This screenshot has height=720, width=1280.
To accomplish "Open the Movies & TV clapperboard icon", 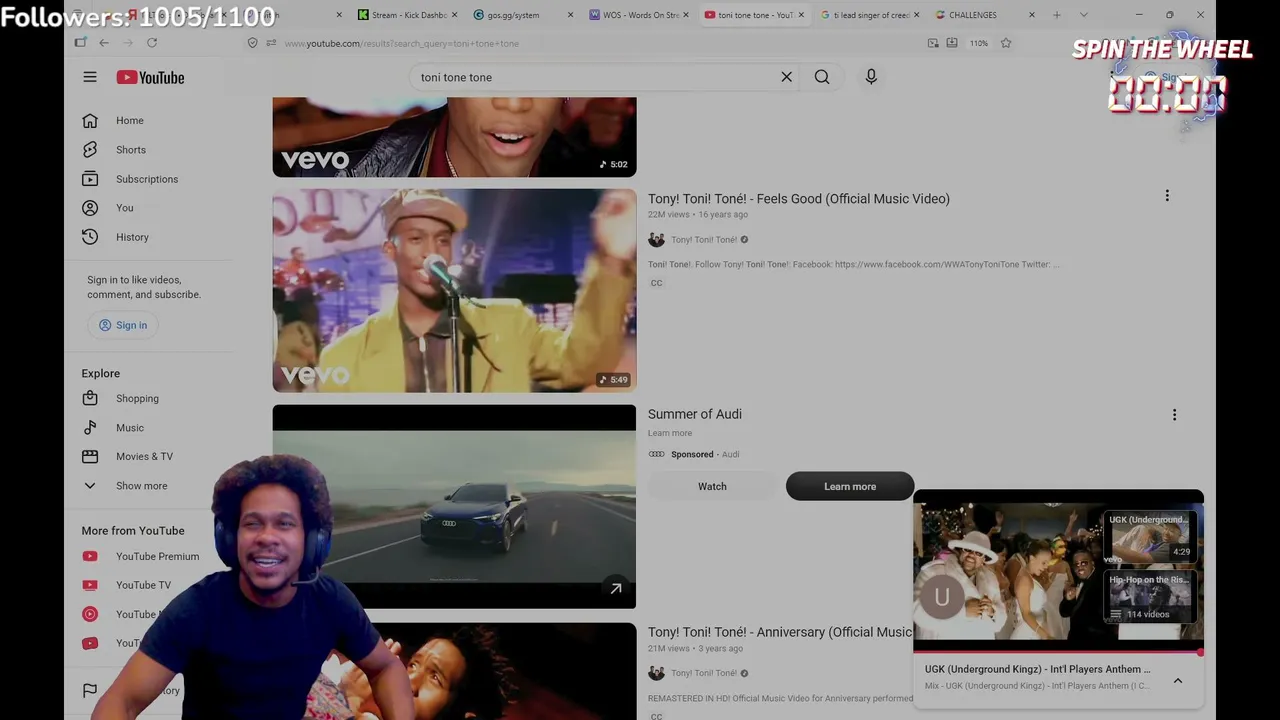I will 90,456.
